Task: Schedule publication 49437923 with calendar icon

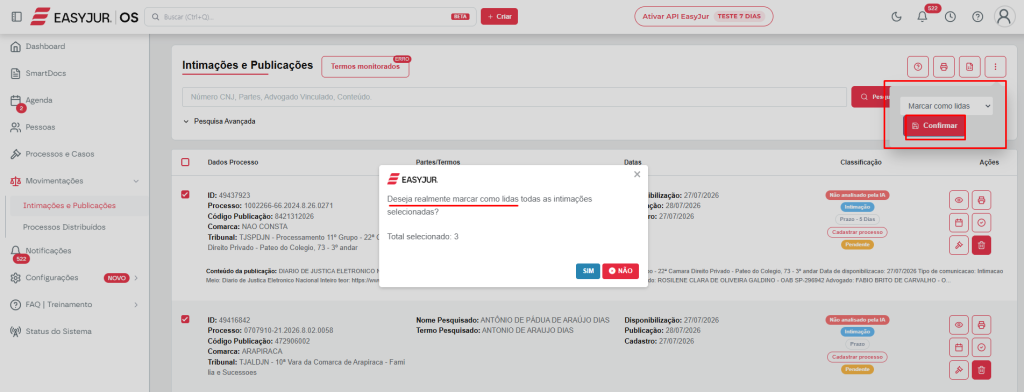Action: click(x=959, y=223)
